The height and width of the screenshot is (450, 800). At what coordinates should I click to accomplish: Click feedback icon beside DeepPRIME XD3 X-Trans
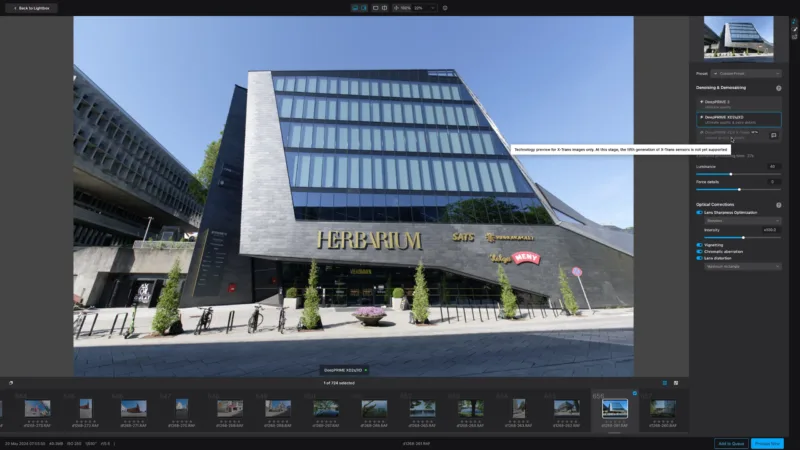pyautogui.click(x=773, y=135)
